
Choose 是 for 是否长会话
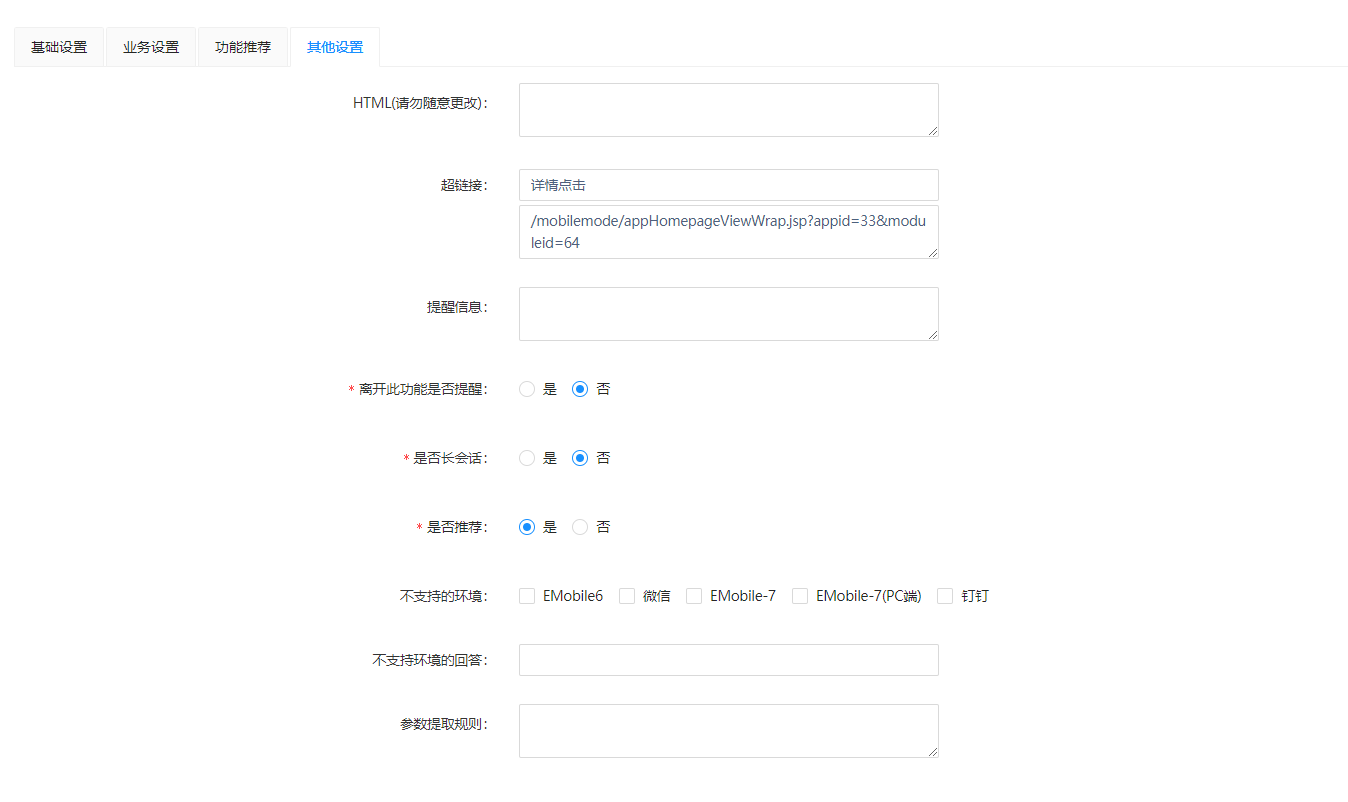527,458
